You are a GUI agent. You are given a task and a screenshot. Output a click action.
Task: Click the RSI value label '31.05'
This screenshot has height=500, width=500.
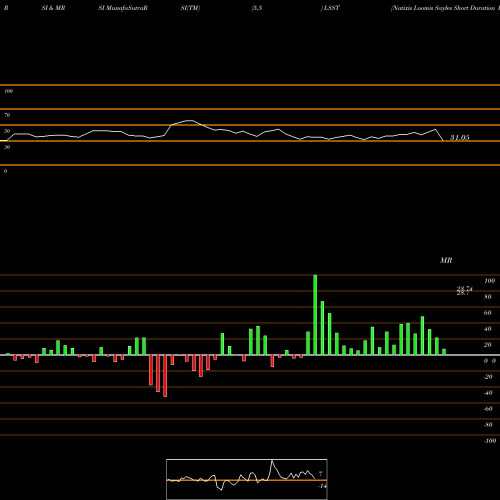pos(460,137)
